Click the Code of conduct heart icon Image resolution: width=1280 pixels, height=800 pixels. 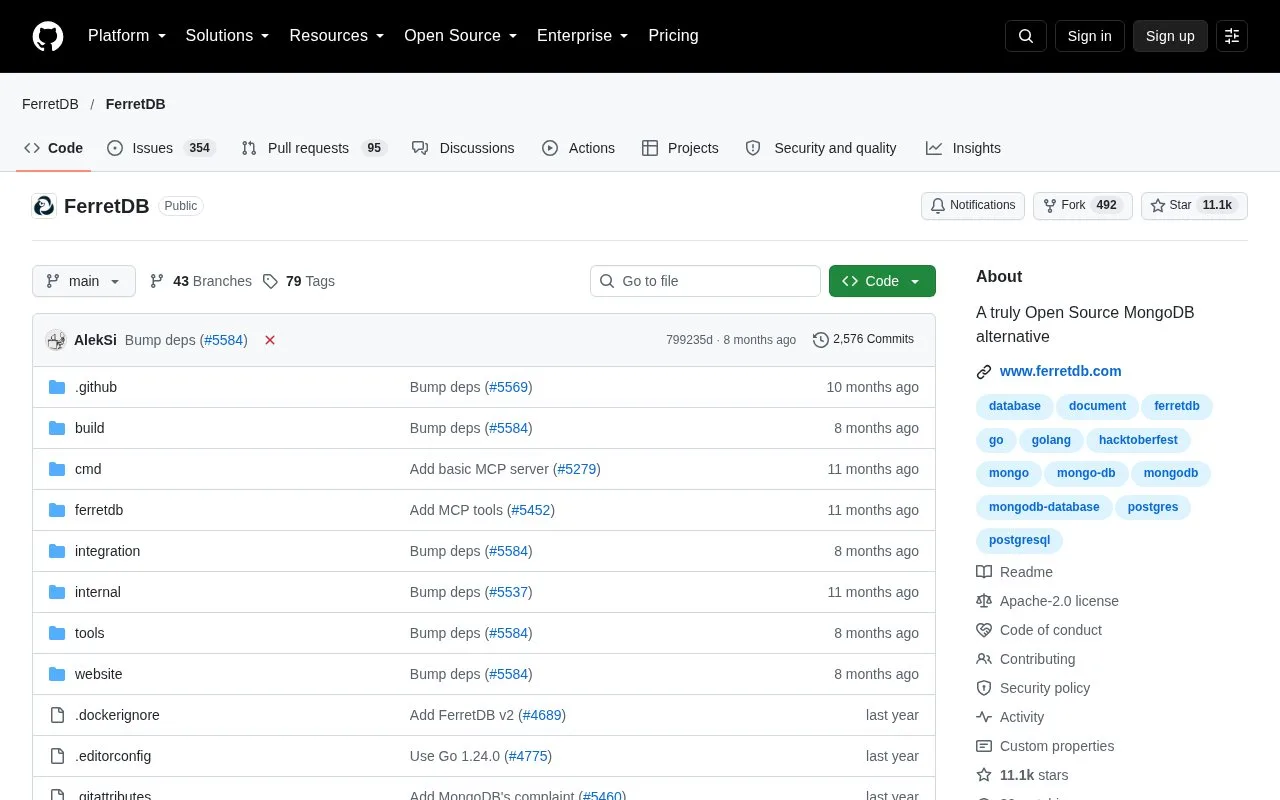click(x=984, y=630)
